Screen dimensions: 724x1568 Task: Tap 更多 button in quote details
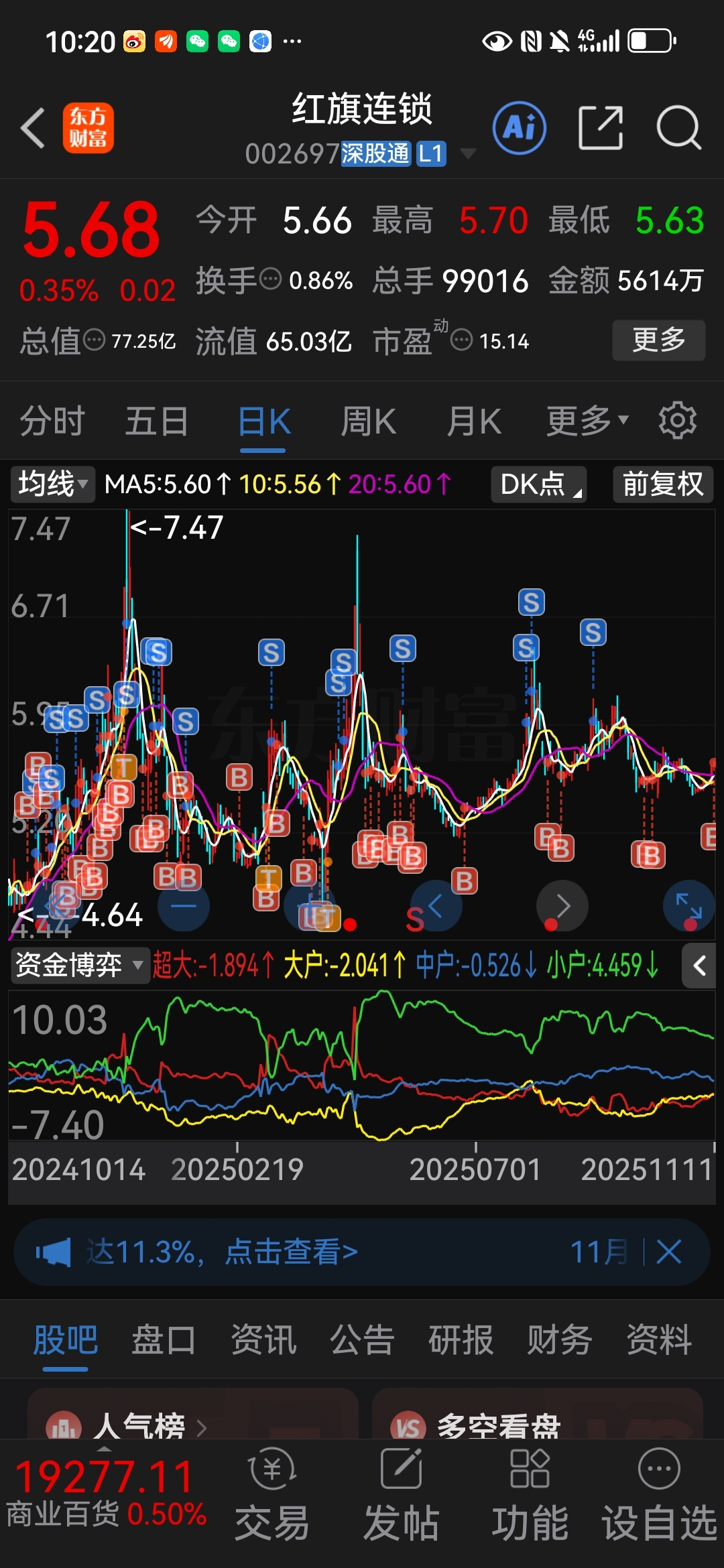[658, 340]
